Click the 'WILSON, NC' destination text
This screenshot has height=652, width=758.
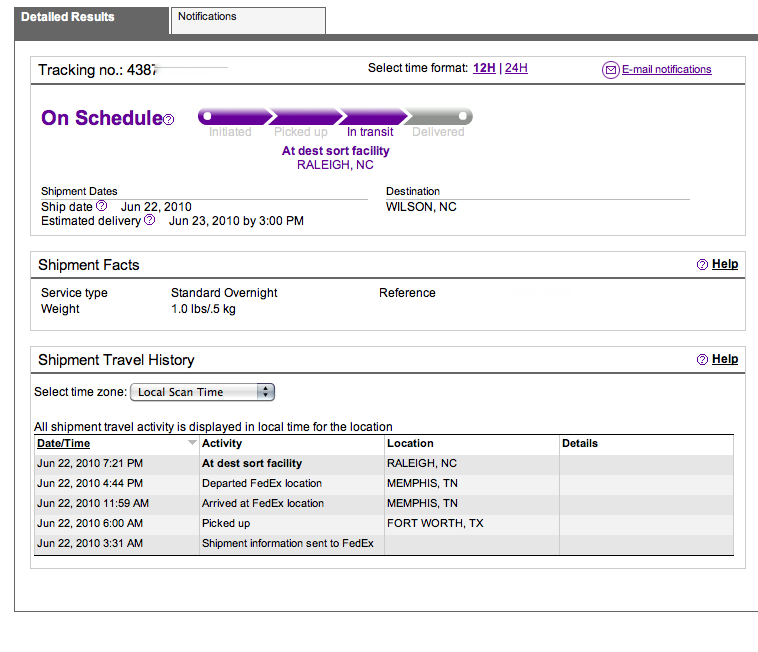[x=421, y=207]
